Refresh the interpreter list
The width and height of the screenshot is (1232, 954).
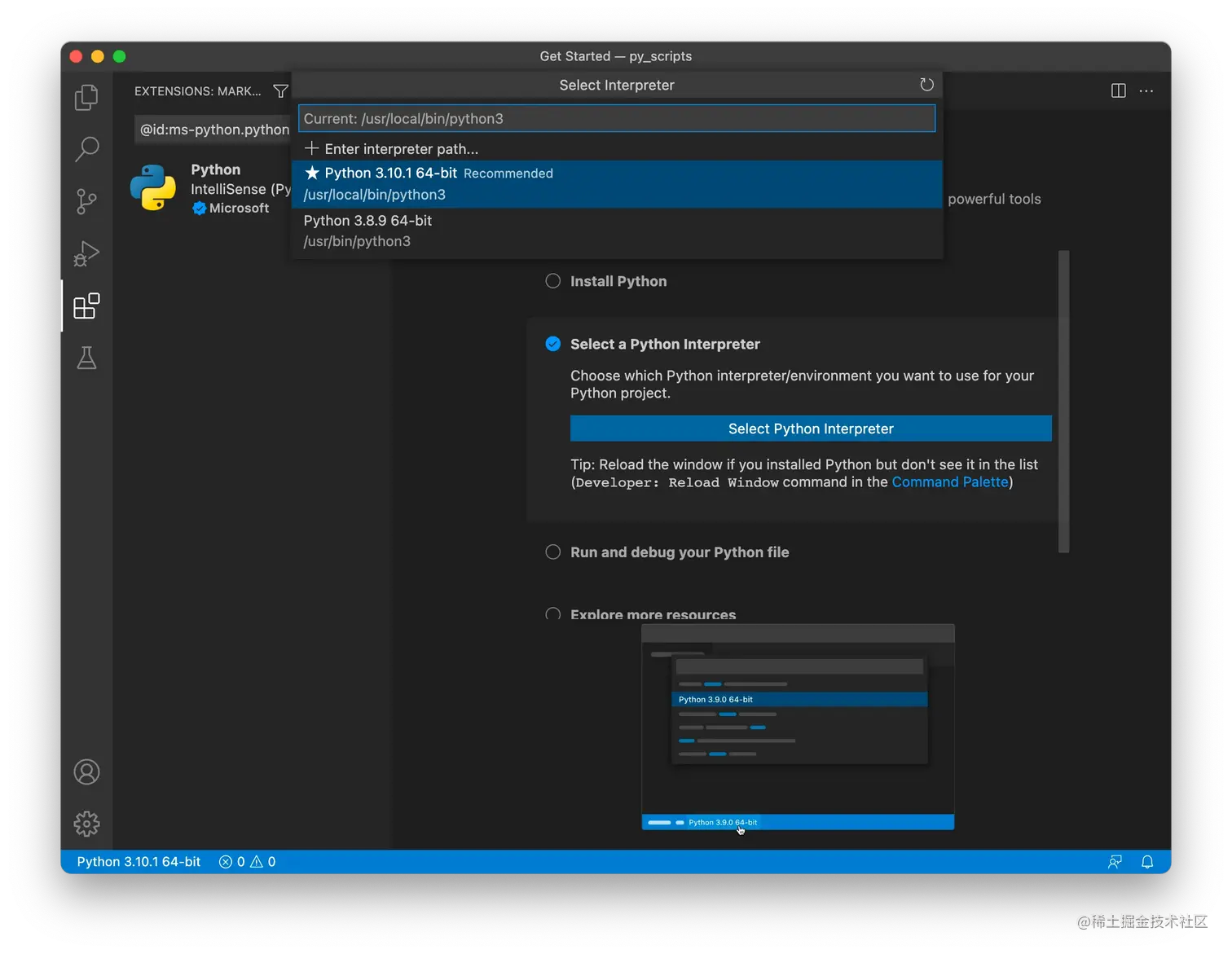926,85
